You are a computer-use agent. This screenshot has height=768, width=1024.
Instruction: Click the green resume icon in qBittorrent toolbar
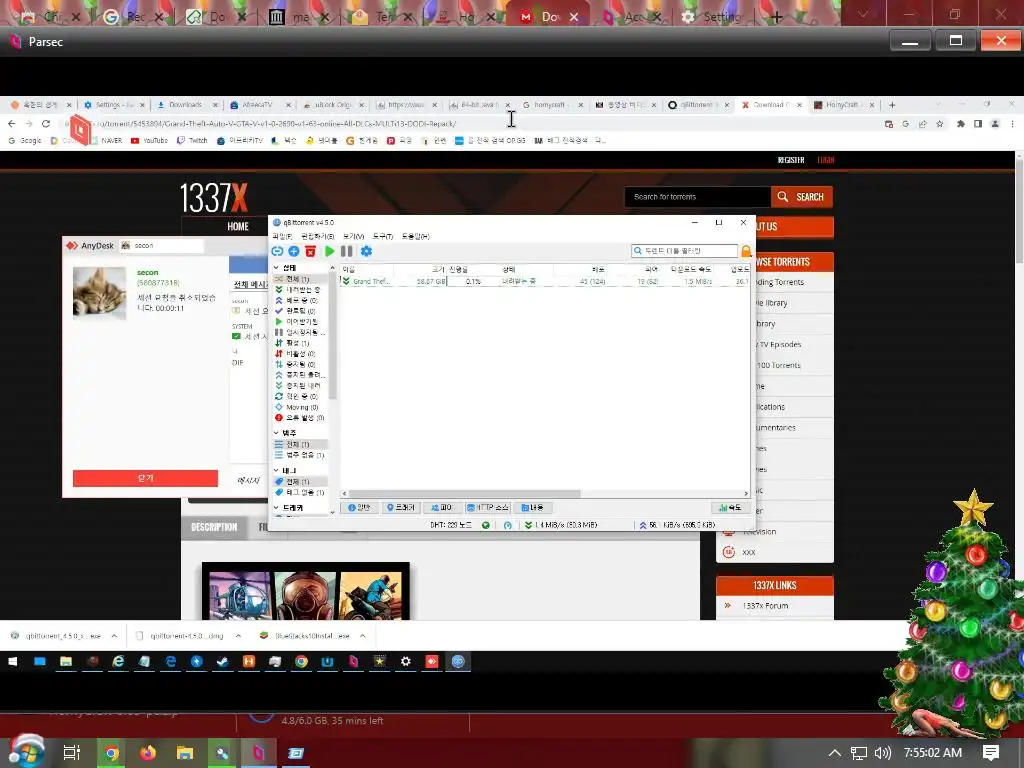point(330,251)
